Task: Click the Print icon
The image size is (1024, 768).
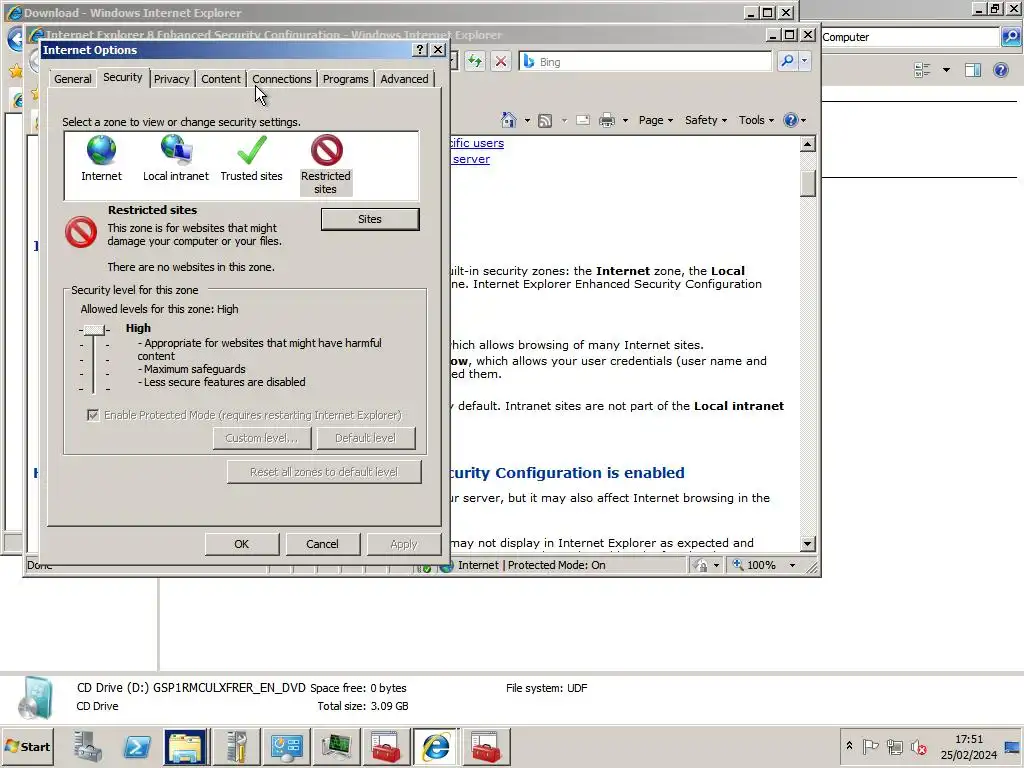Action: pos(607,120)
